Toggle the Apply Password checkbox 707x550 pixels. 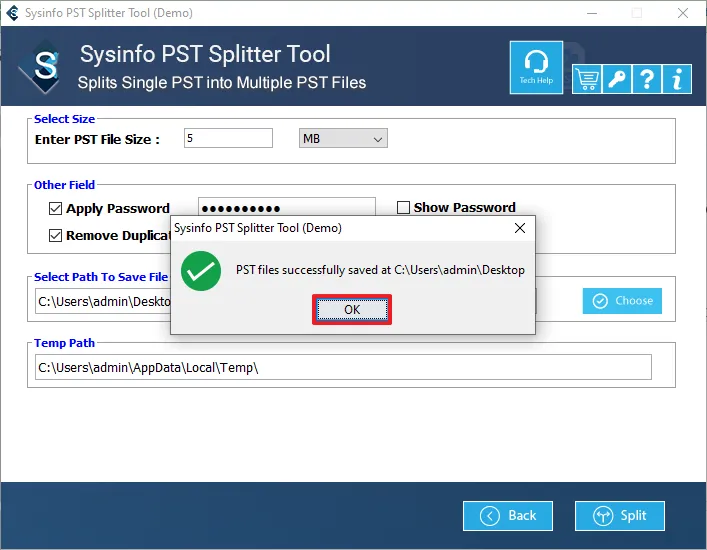[55, 208]
